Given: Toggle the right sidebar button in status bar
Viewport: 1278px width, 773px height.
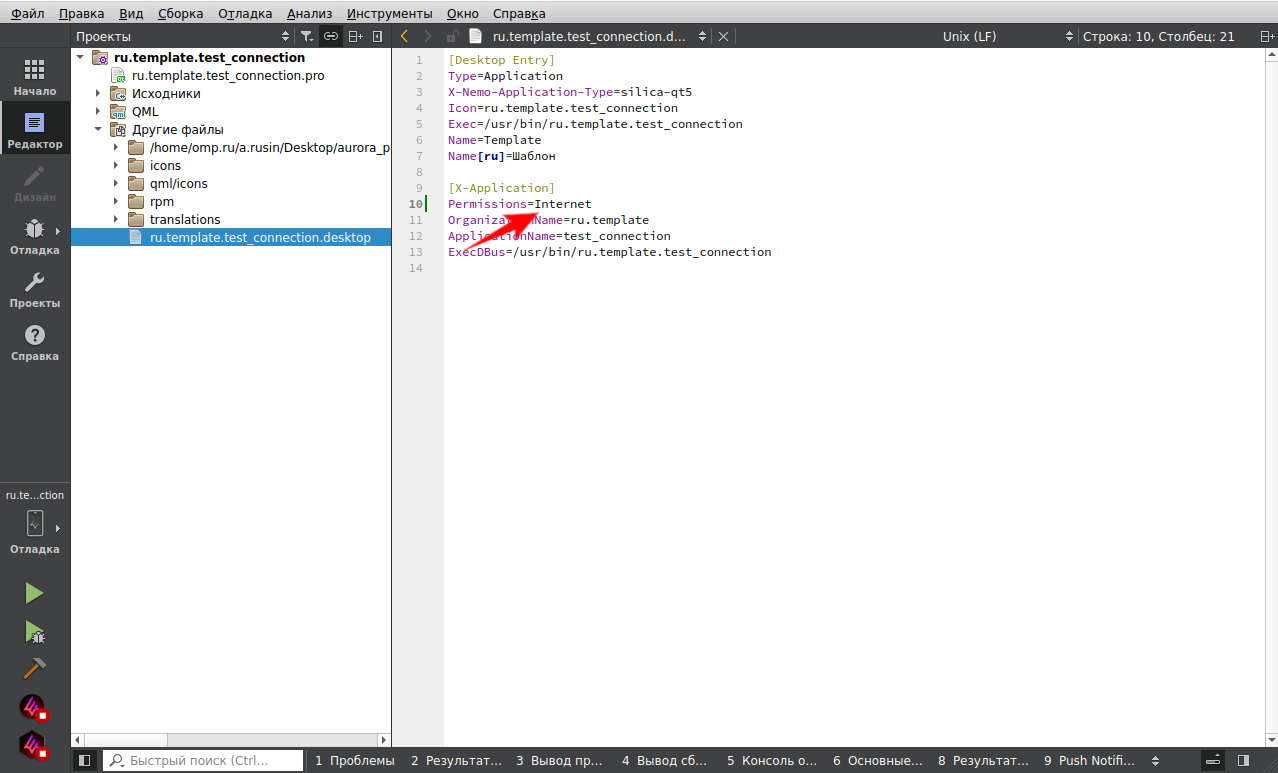Looking at the screenshot, I should tap(1243, 760).
